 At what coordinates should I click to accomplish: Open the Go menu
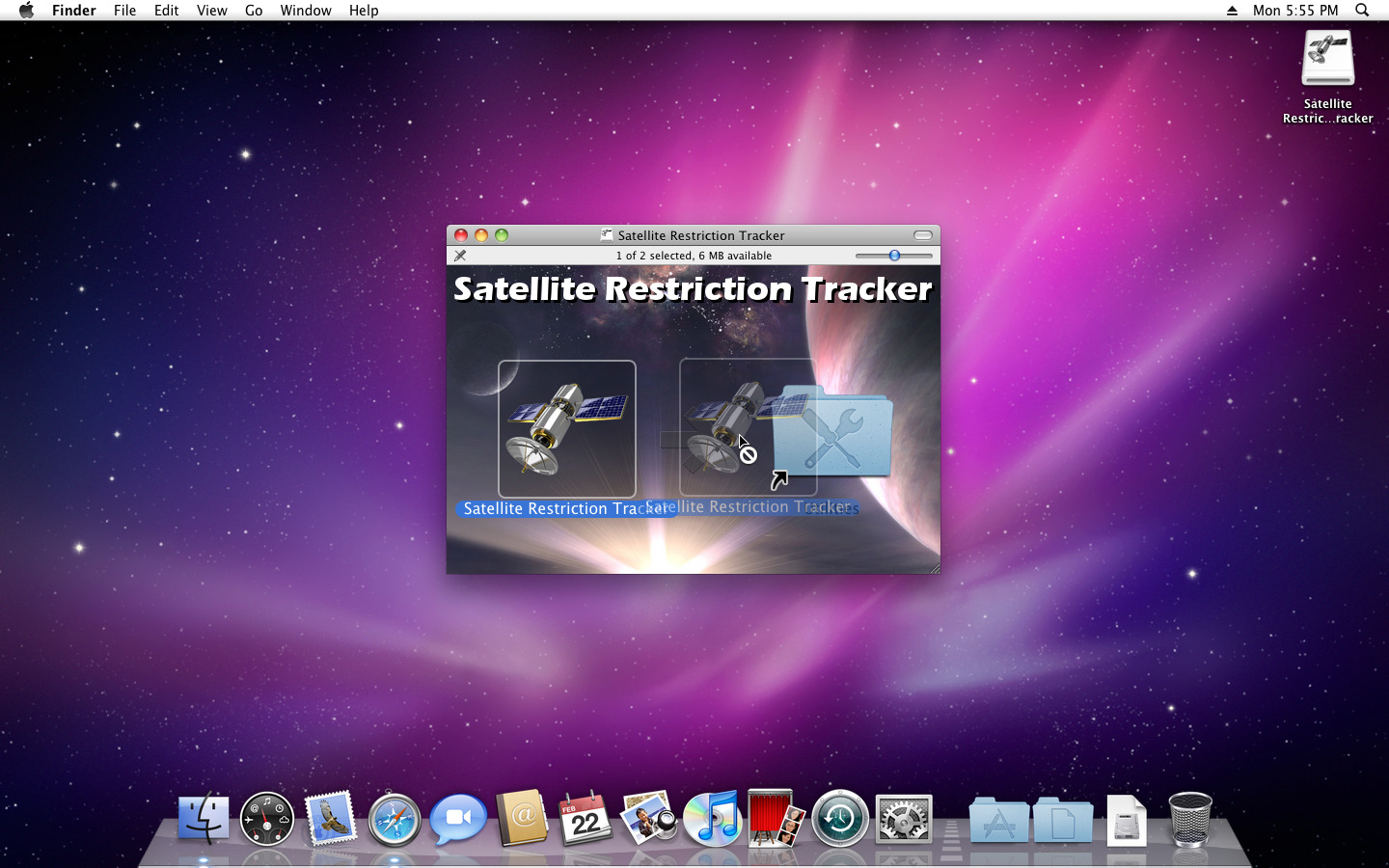254,11
